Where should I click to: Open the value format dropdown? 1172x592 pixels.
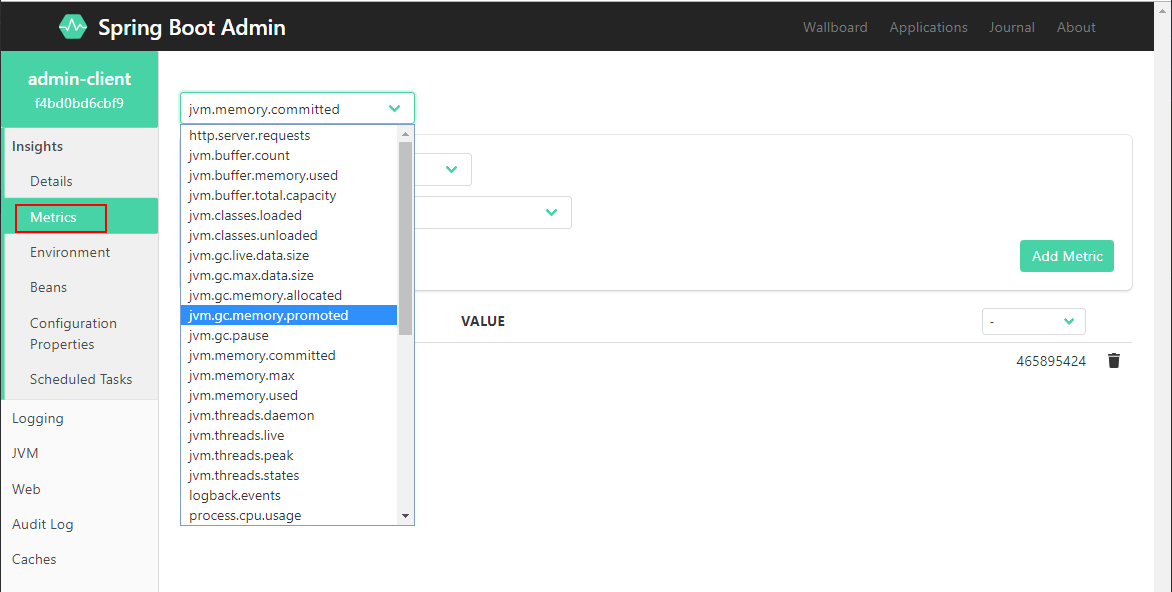[x=1033, y=321]
